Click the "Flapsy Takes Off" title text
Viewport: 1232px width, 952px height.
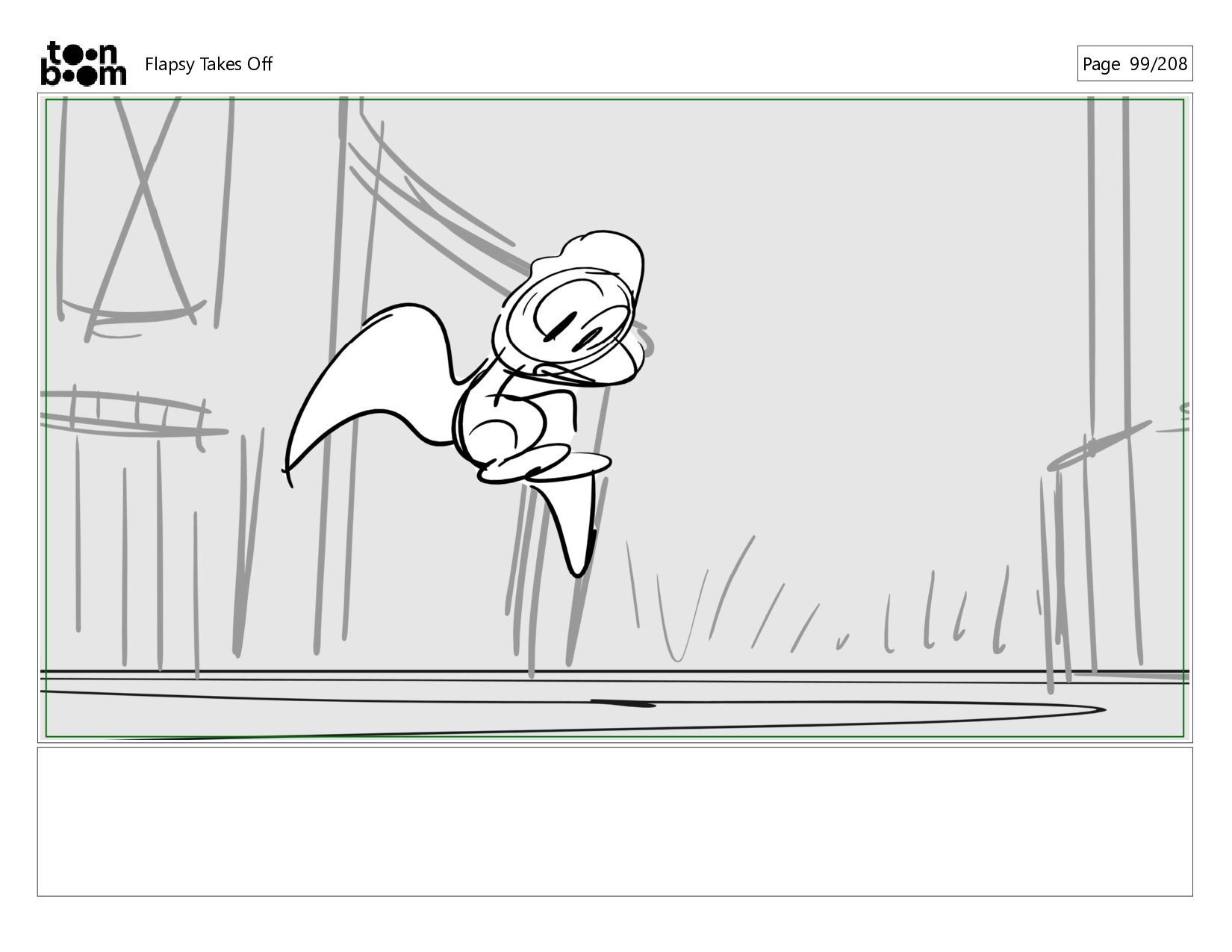[208, 64]
